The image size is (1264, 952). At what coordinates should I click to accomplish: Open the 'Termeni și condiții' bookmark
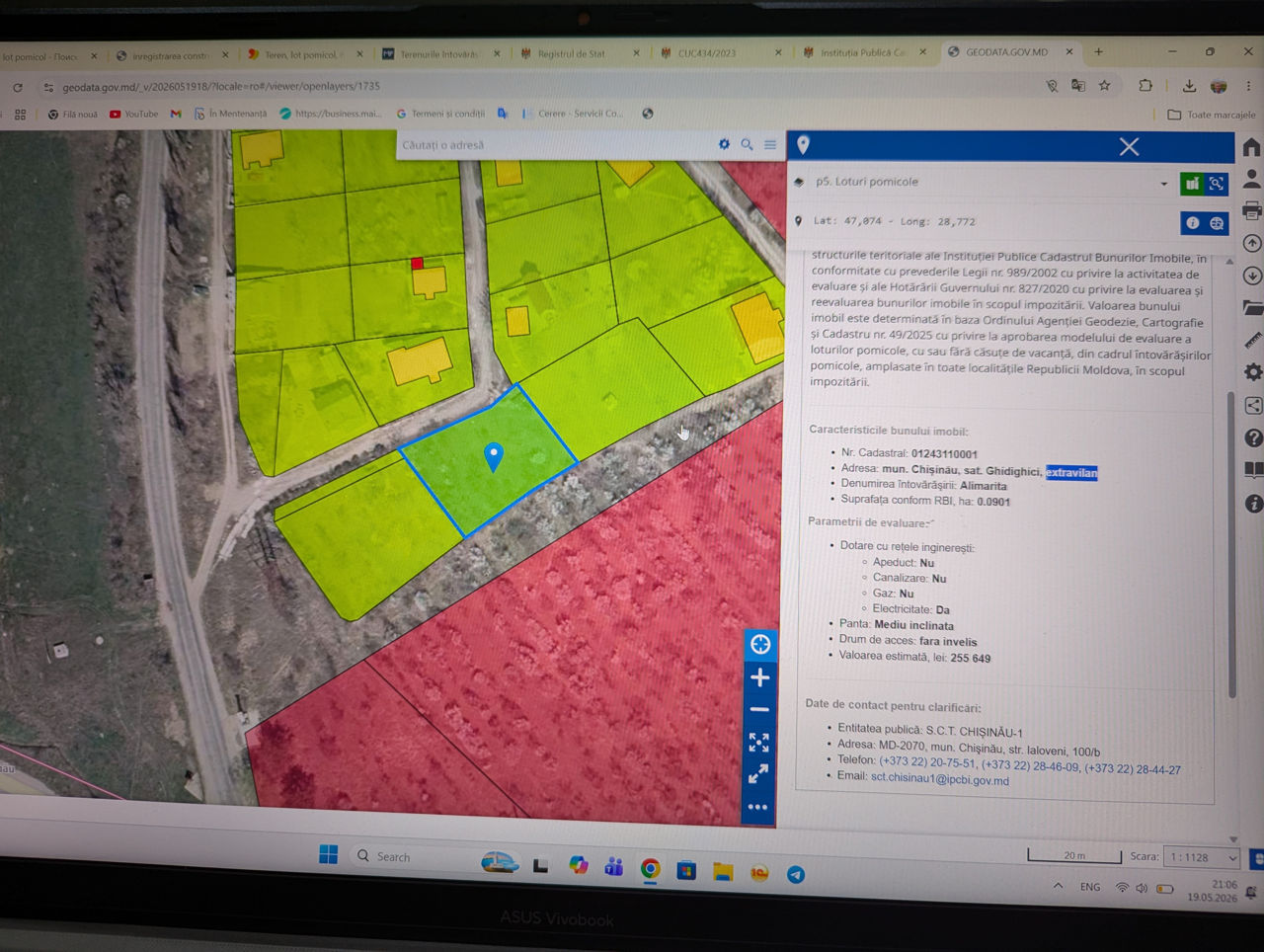coord(440,115)
